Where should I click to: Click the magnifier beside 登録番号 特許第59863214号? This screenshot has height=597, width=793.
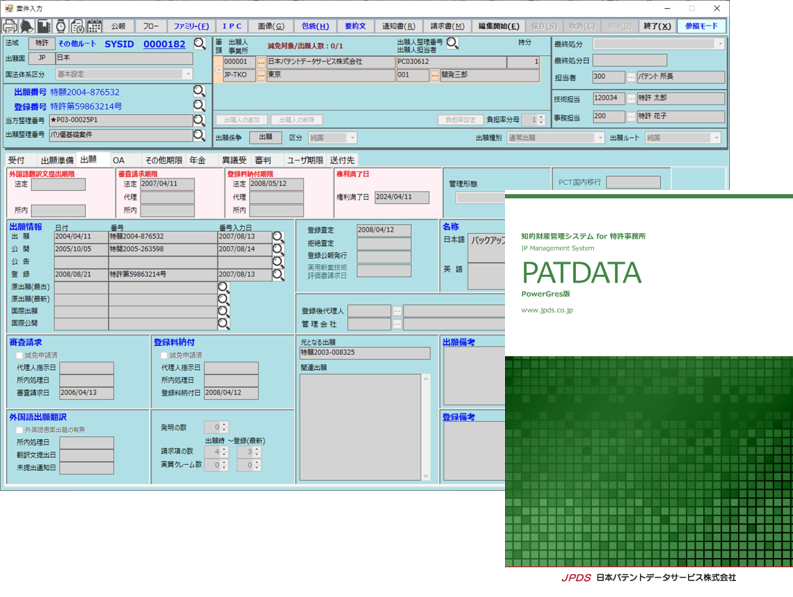coord(199,105)
